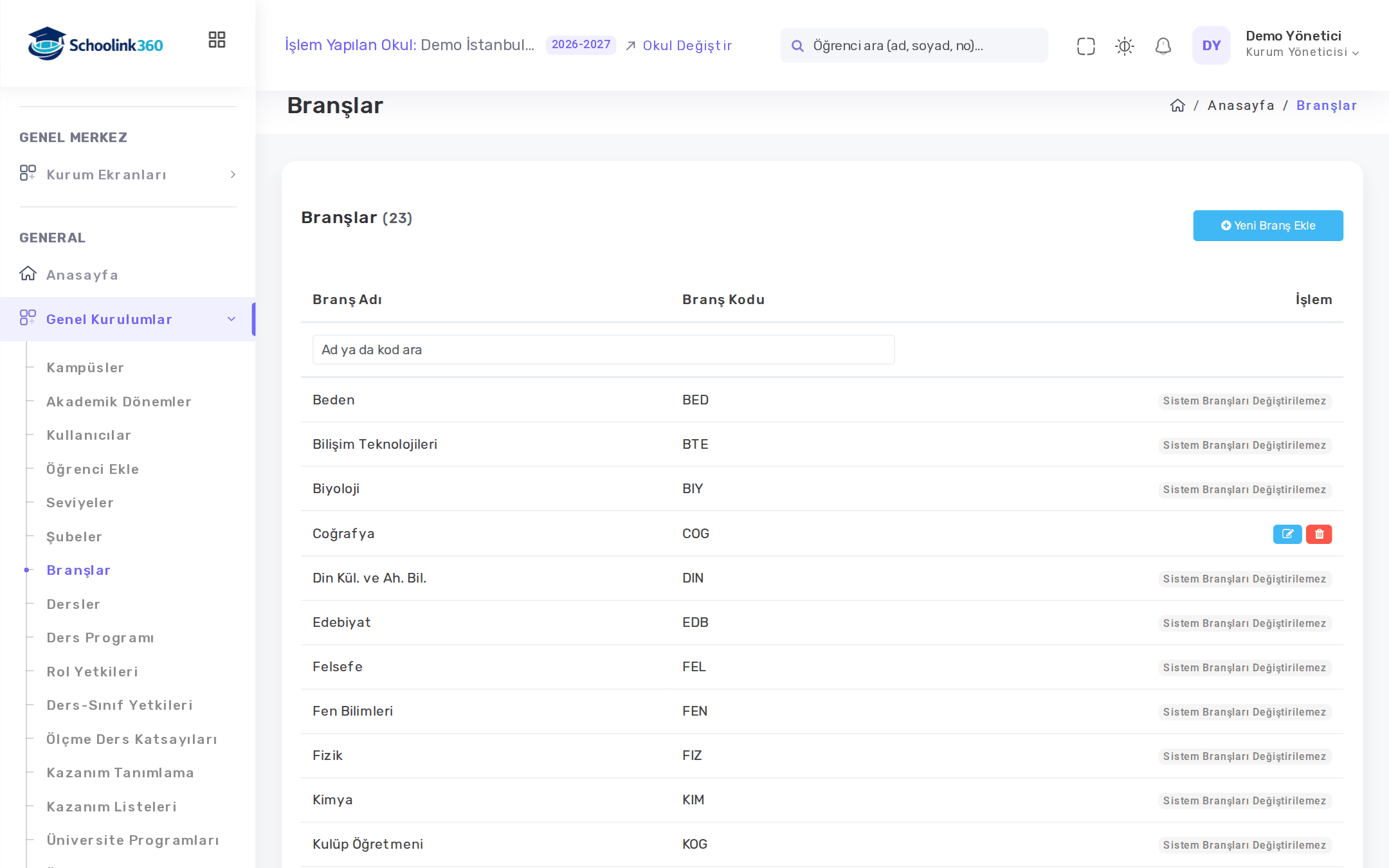
Task: Toggle the sidebar grid menu icon
Action: tap(217, 40)
